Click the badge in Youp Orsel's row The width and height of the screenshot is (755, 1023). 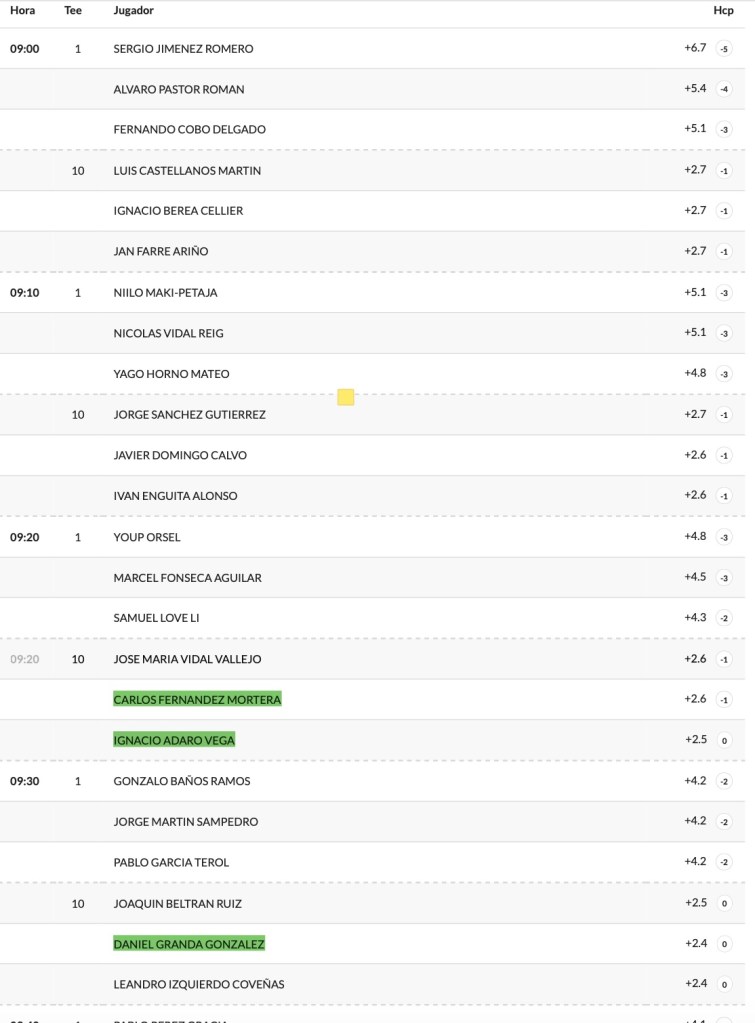[x=724, y=538]
